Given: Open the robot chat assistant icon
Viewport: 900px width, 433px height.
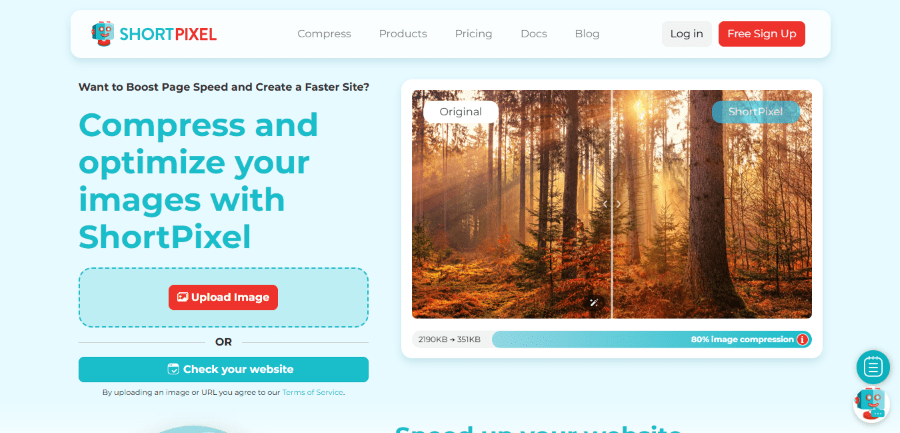Looking at the screenshot, I should coord(871,405).
